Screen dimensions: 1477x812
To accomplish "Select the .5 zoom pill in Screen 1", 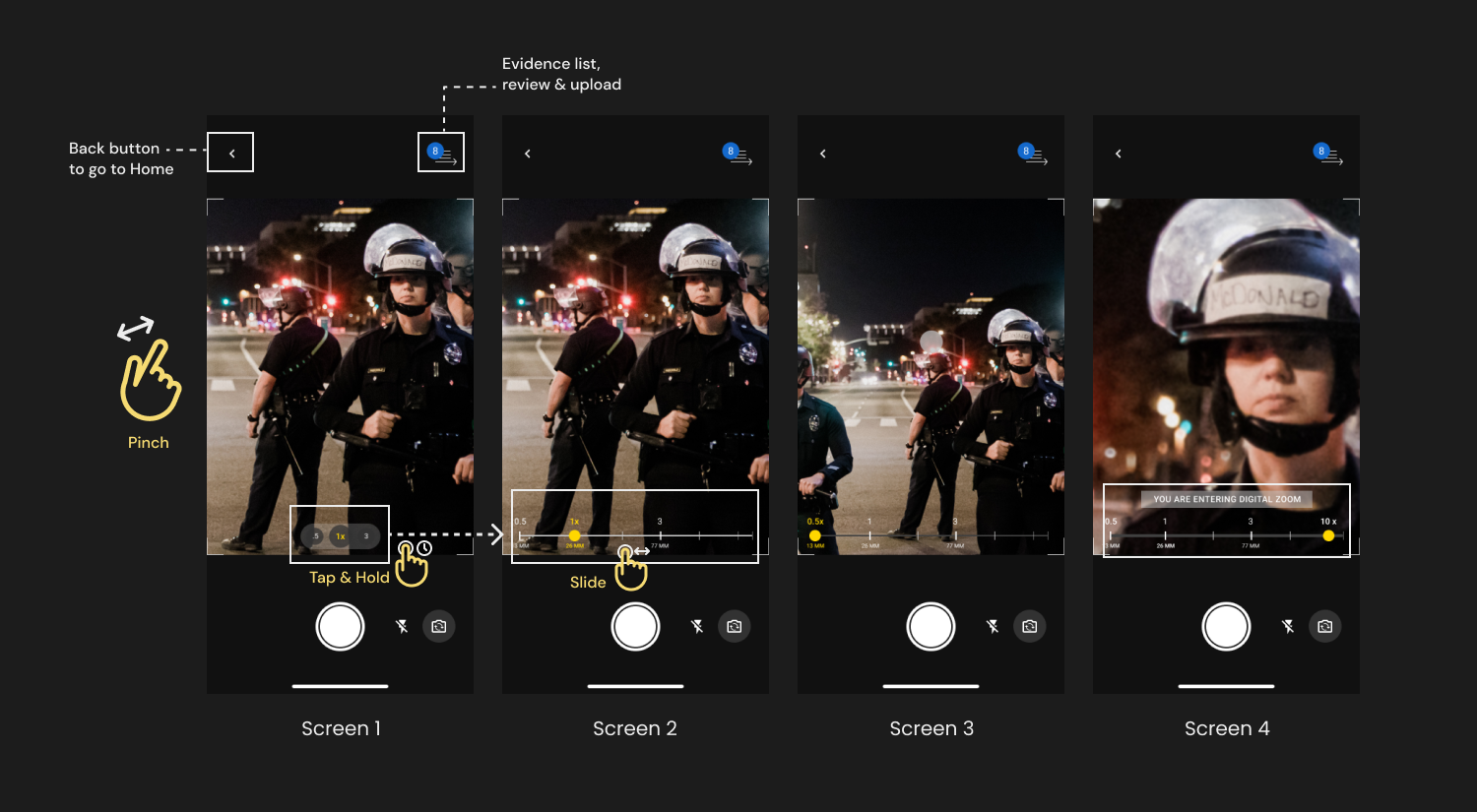I will click(x=315, y=536).
